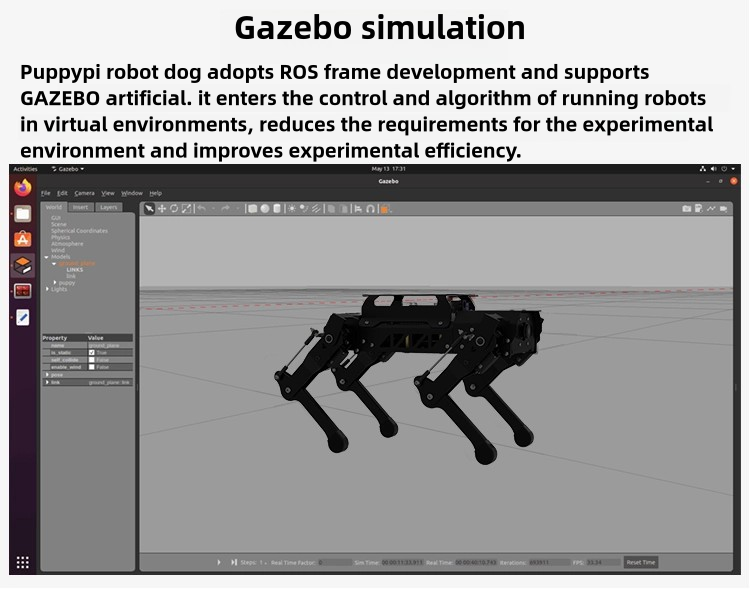Open the View menu
The width and height of the screenshot is (750, 589).
(108, 193)
